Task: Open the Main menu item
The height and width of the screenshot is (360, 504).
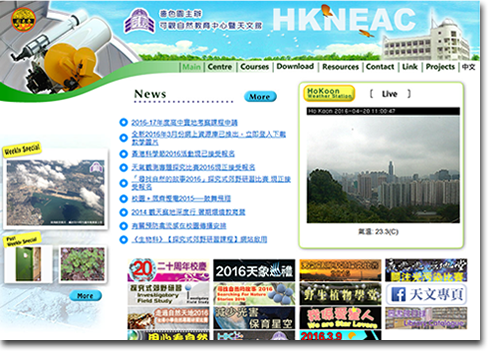Action: (191, 67)
